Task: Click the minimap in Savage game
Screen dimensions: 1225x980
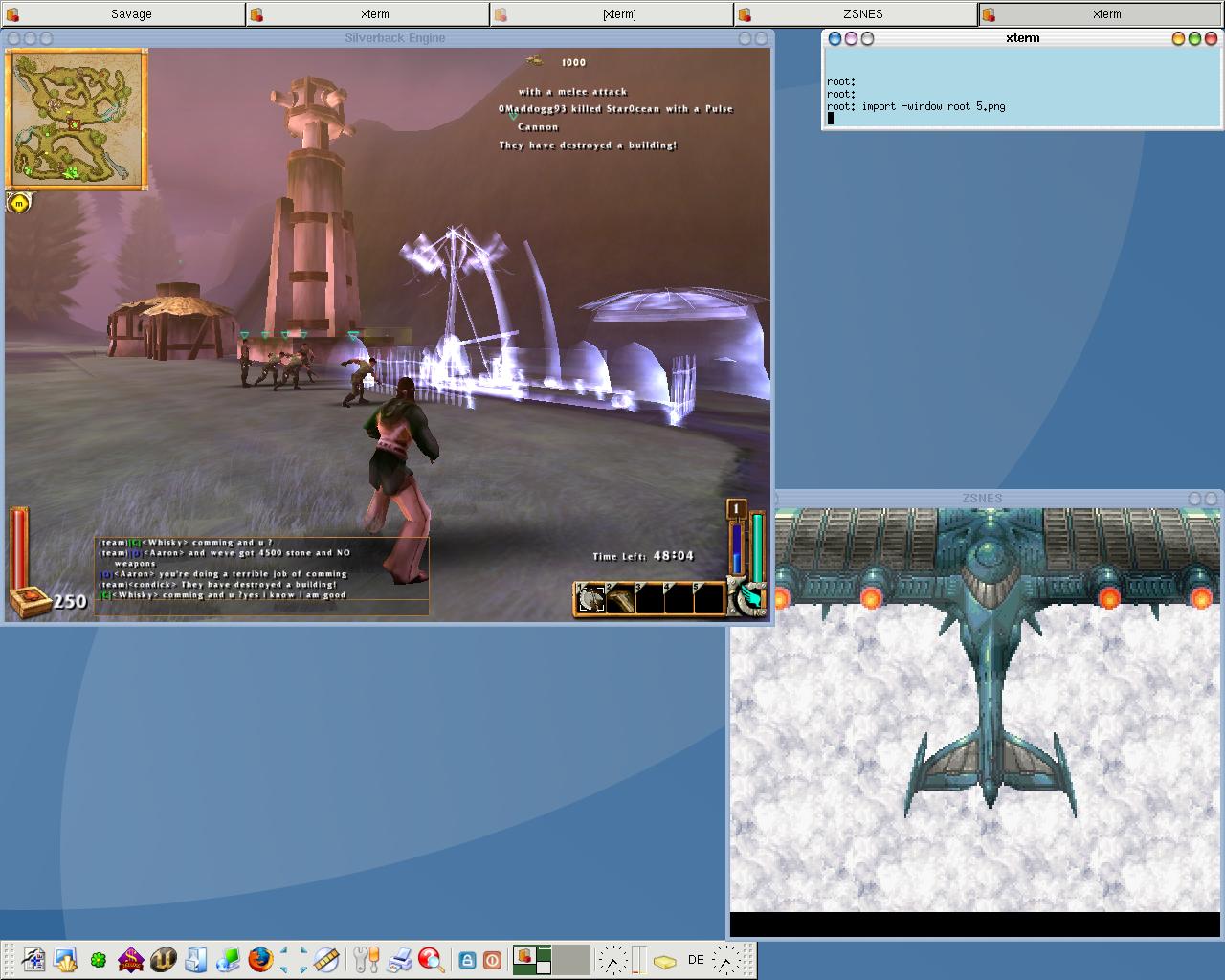Action: coord(77,119)
